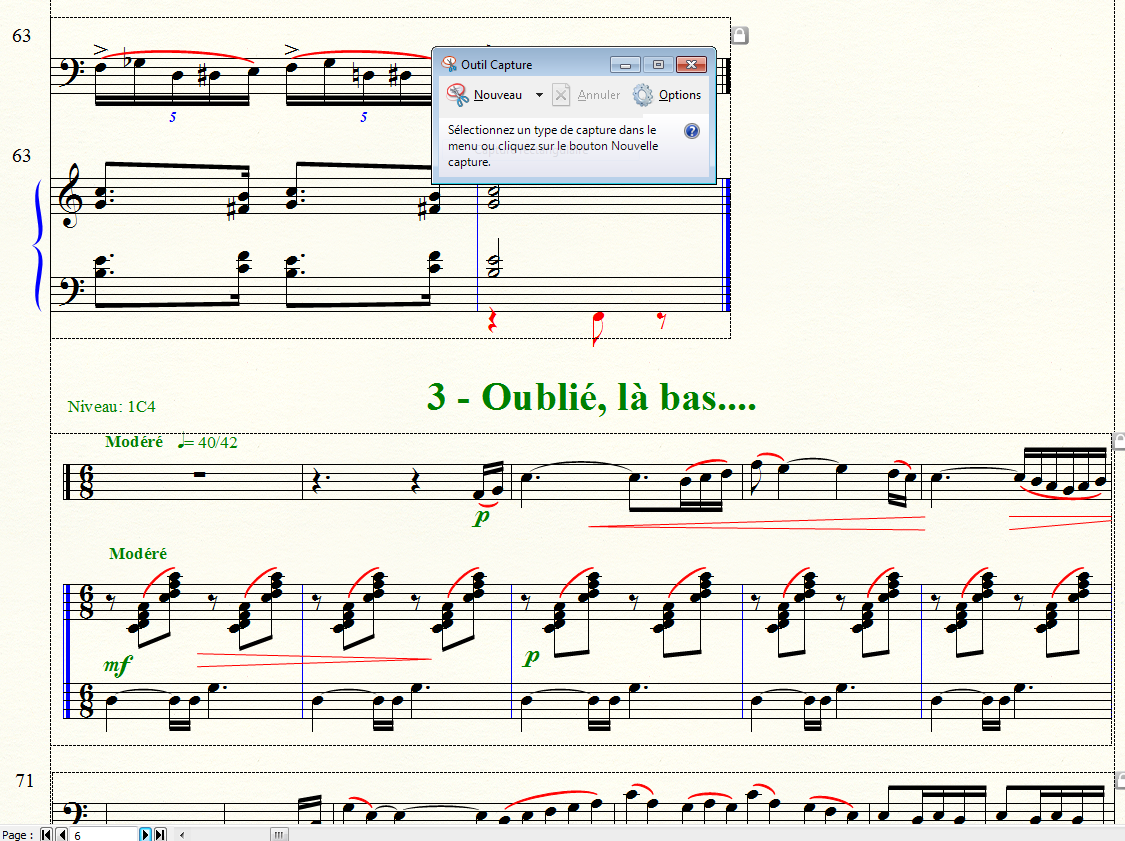Expand the Nouveau capture type dropdown arrow
1125x841 pixels.
click(x=539, y=95)
